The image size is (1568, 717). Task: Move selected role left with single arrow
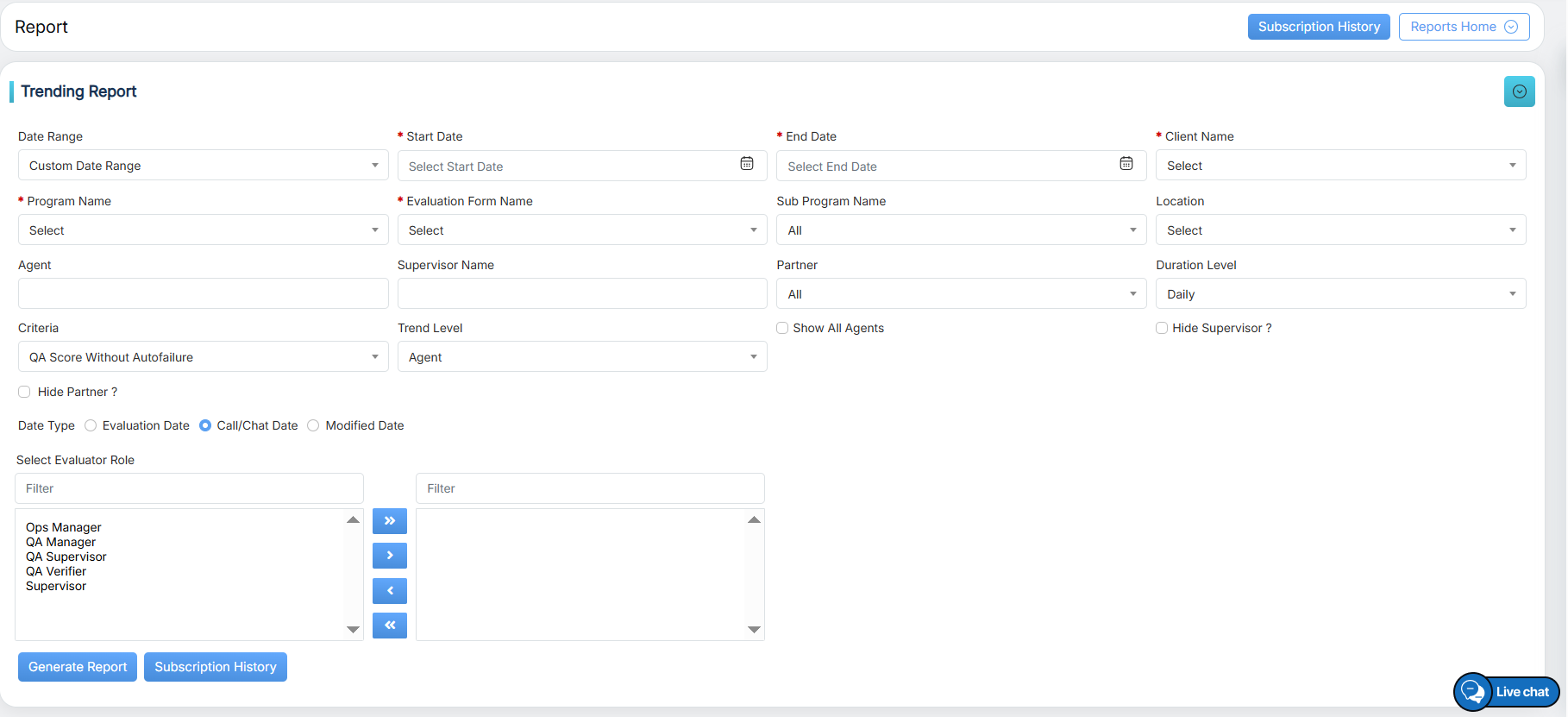[x=390, y=591]
